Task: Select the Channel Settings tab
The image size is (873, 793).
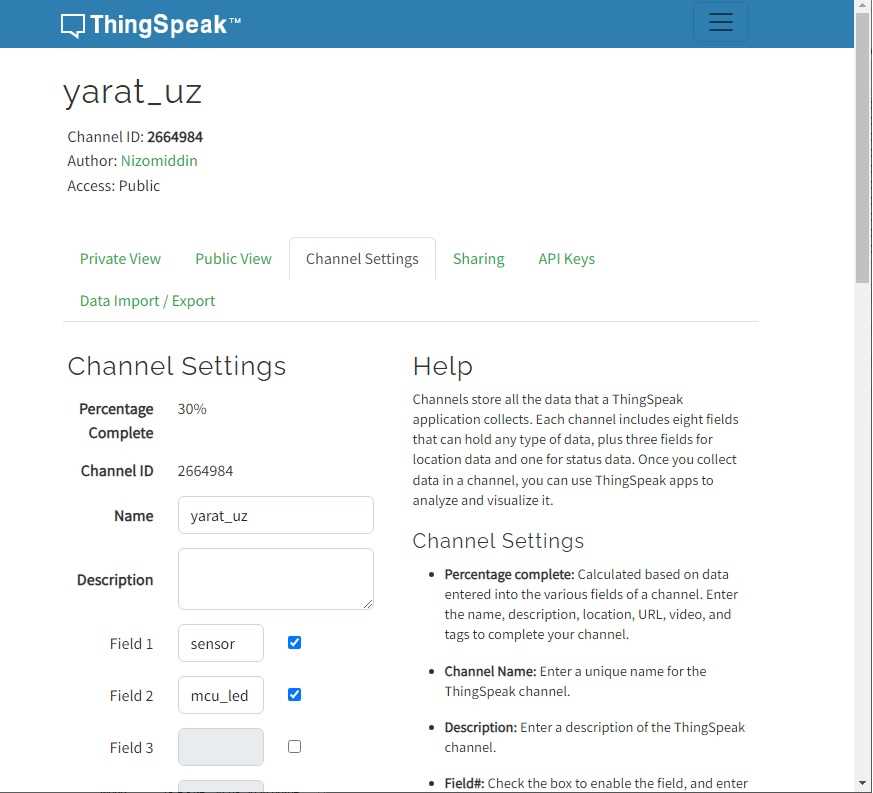Action: pos(362,259)
